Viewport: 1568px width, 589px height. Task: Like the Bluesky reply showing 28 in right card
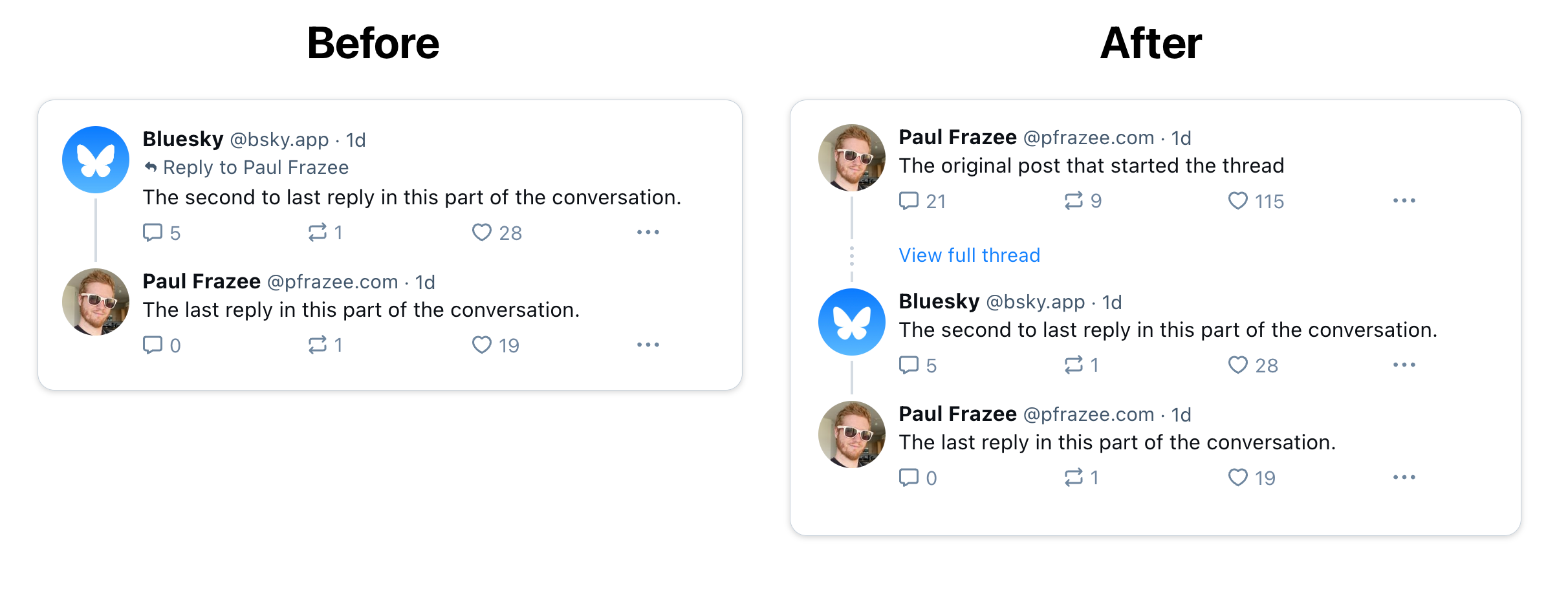[1237, 365]
